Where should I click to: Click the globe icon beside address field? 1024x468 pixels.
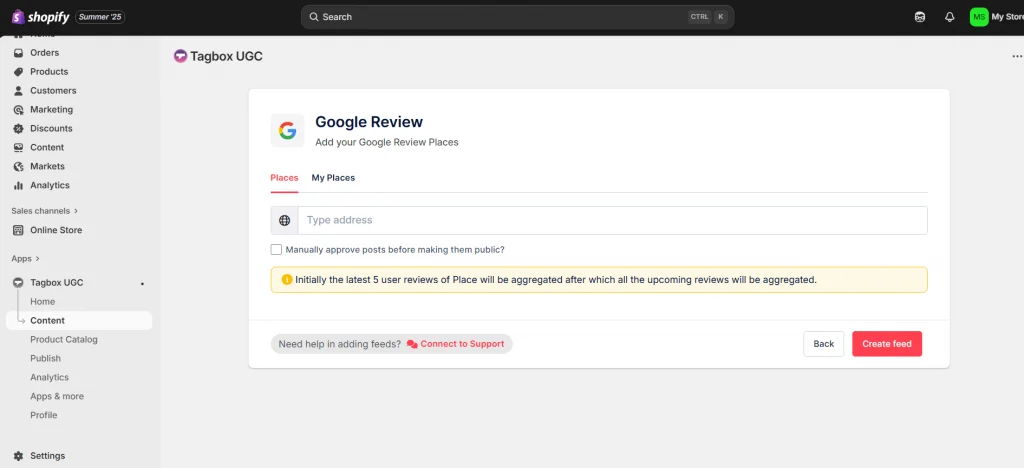[285, 220]
